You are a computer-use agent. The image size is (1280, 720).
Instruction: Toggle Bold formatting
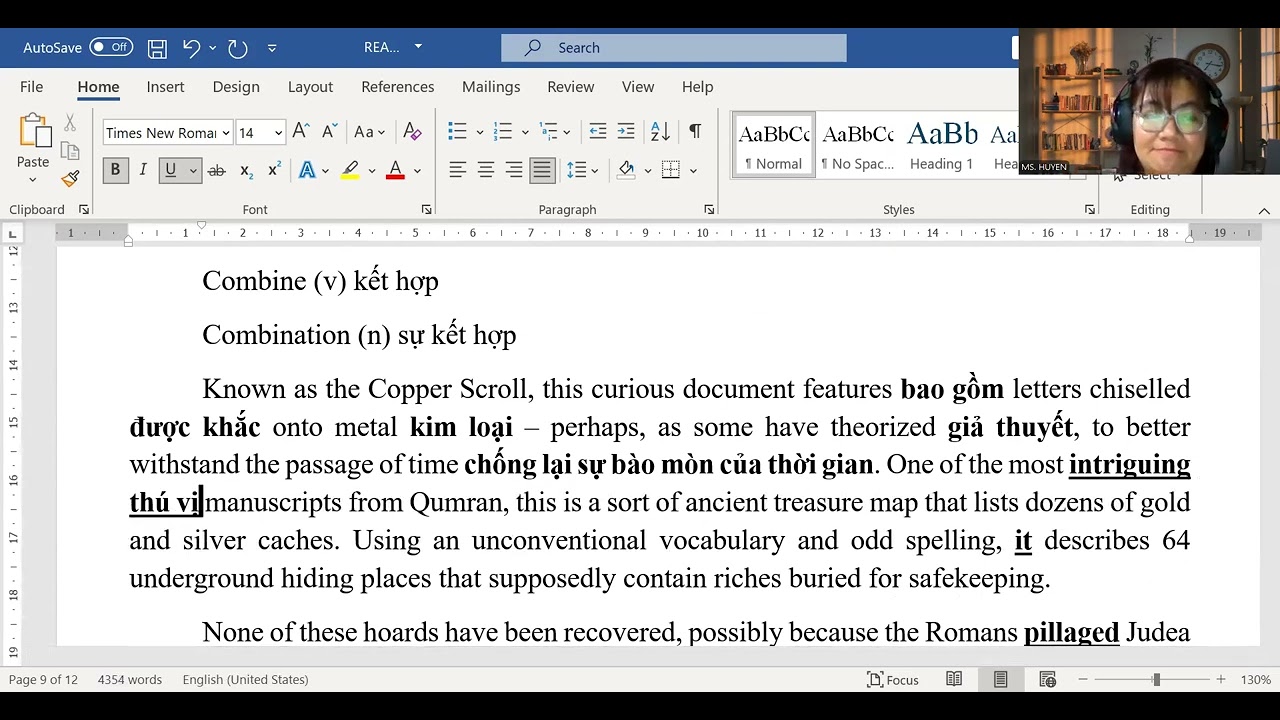(115, 171)
